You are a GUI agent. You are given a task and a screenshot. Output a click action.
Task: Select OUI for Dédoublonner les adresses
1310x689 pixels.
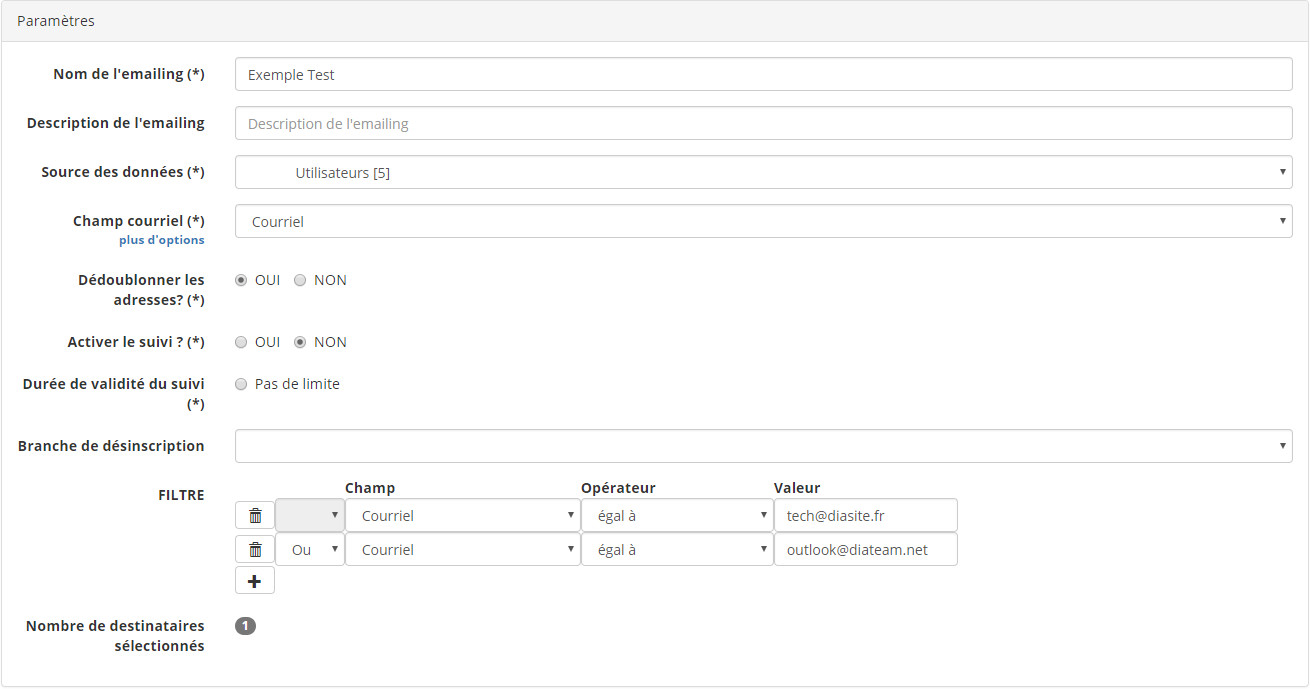pyautogui.click(x=241, y=280)
